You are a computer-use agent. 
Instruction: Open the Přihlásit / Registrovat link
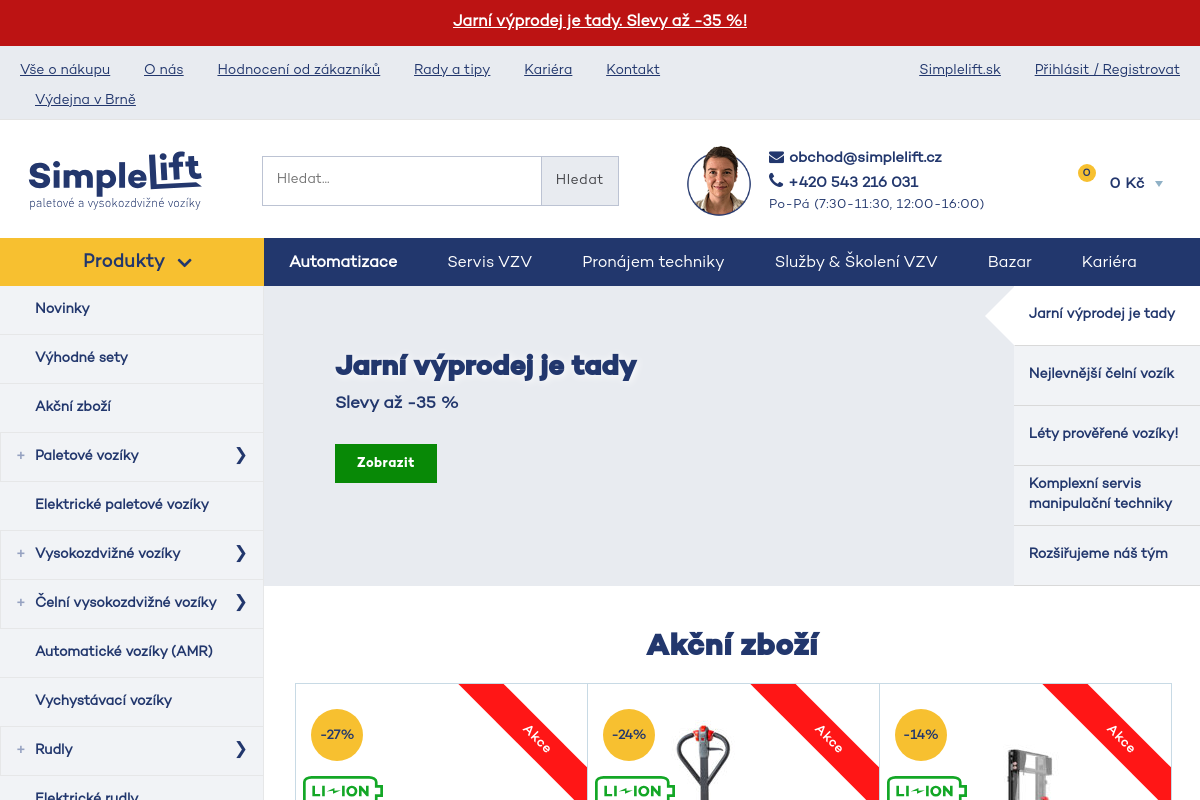1107,69
